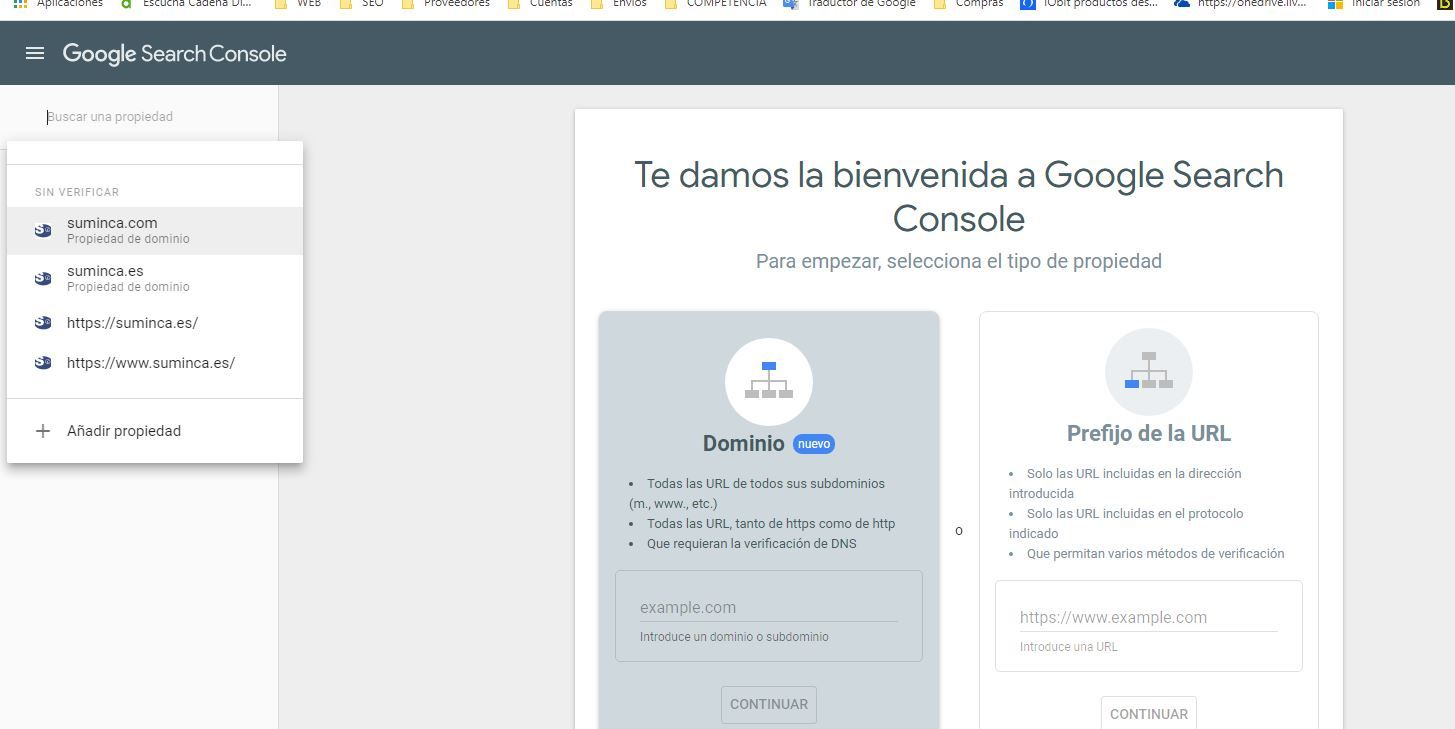
Task: Click the 'Que requieran la verificación de DNS' bullet
Action: click(752, 544)
